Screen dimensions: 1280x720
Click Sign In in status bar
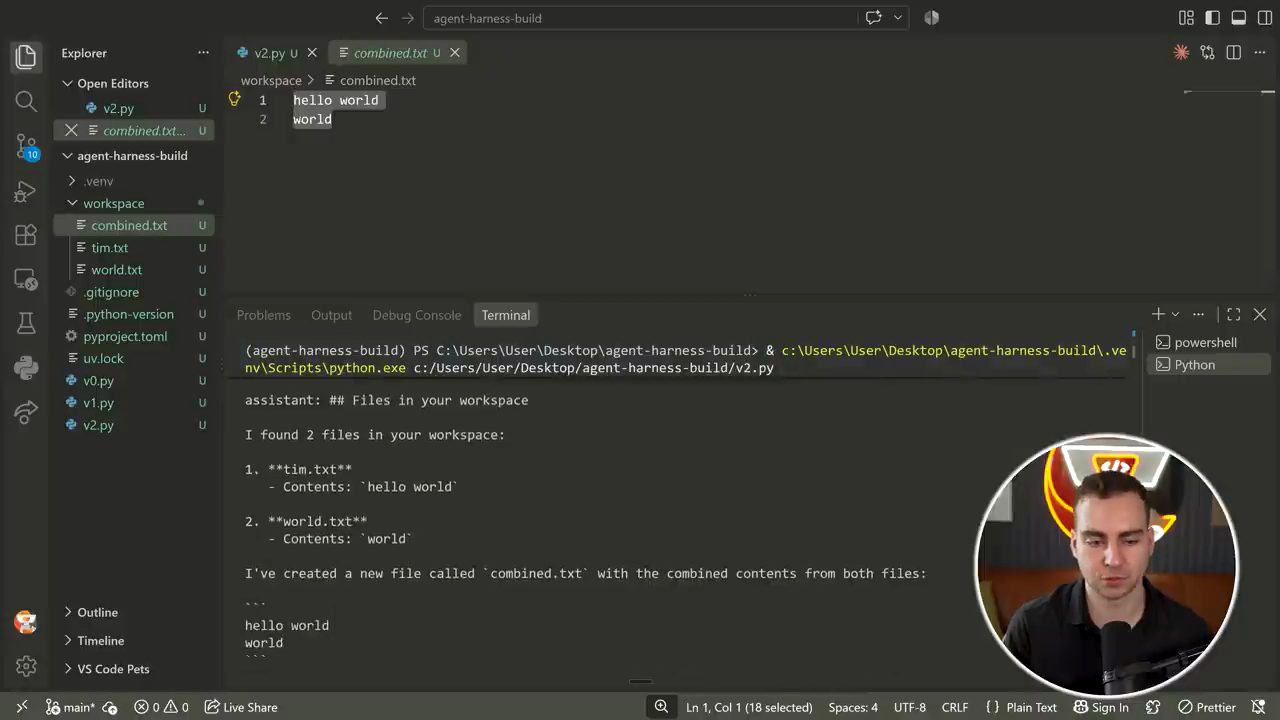[x=1101, y=707]
